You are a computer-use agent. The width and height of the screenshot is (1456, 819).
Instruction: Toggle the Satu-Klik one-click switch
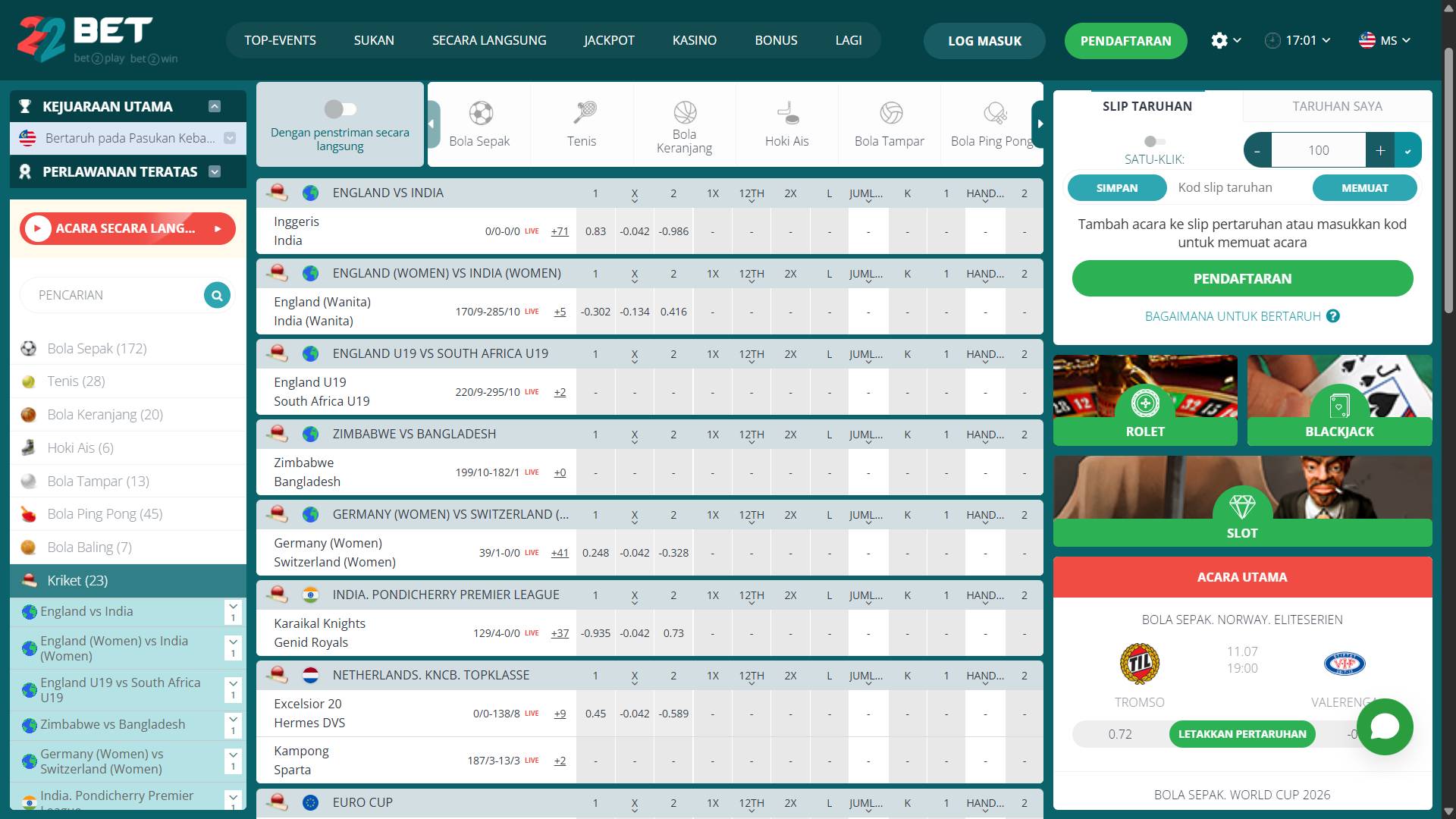[x=1154, y=142]
